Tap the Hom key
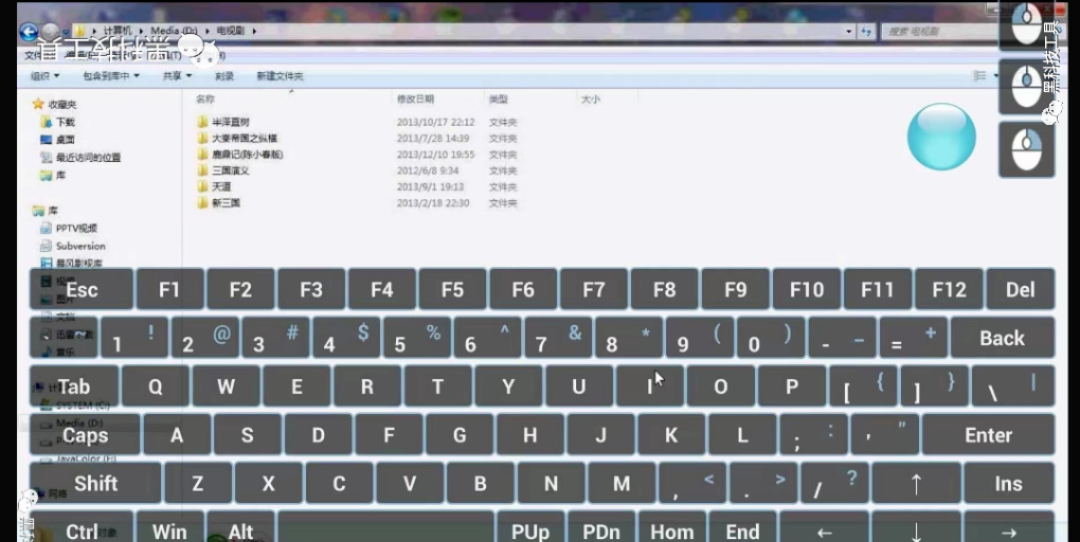1080x542 pixels. pos(672,530)
